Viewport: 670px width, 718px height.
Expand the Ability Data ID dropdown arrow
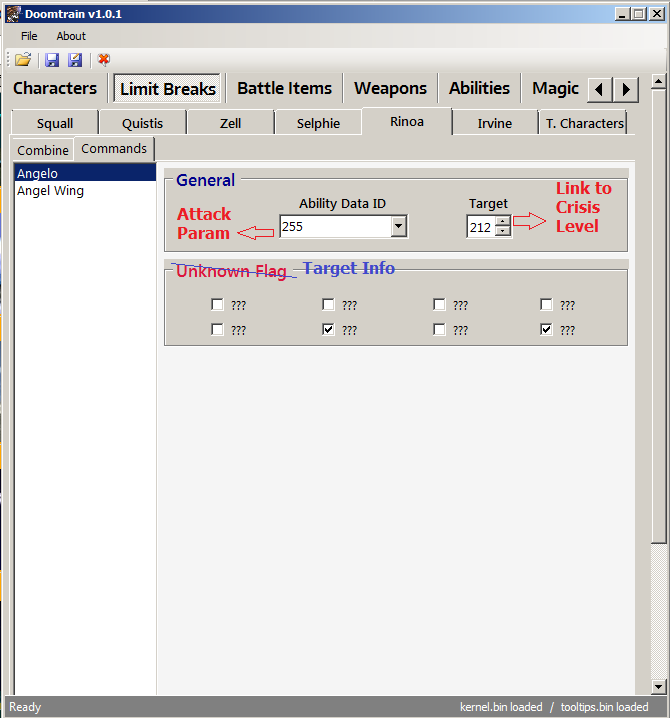[x=398, y=226]
